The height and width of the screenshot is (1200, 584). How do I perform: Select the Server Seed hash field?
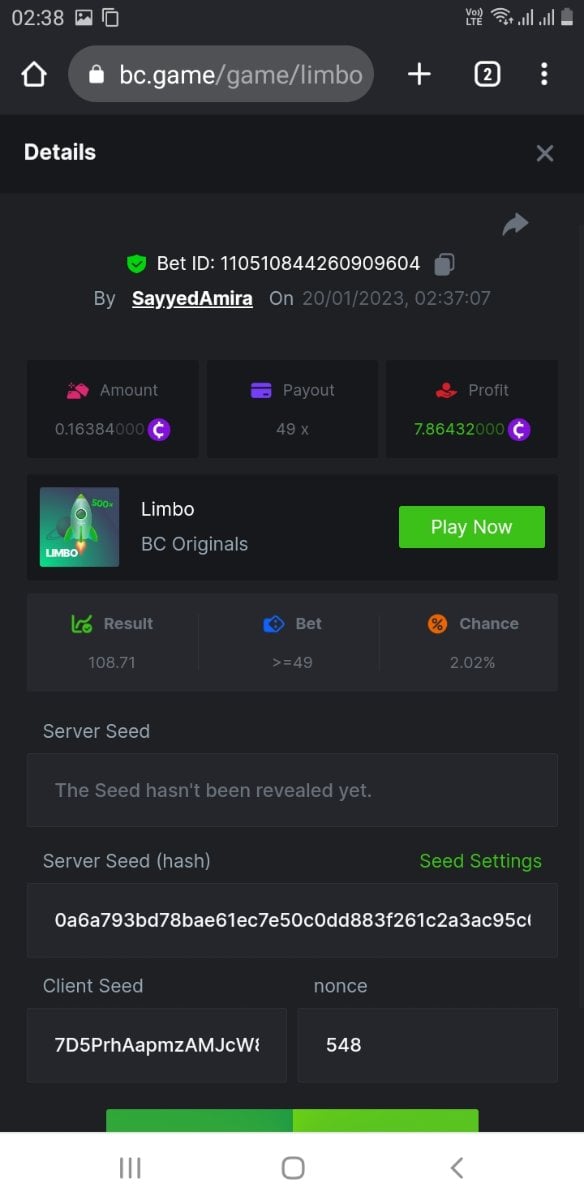[292, 920]
